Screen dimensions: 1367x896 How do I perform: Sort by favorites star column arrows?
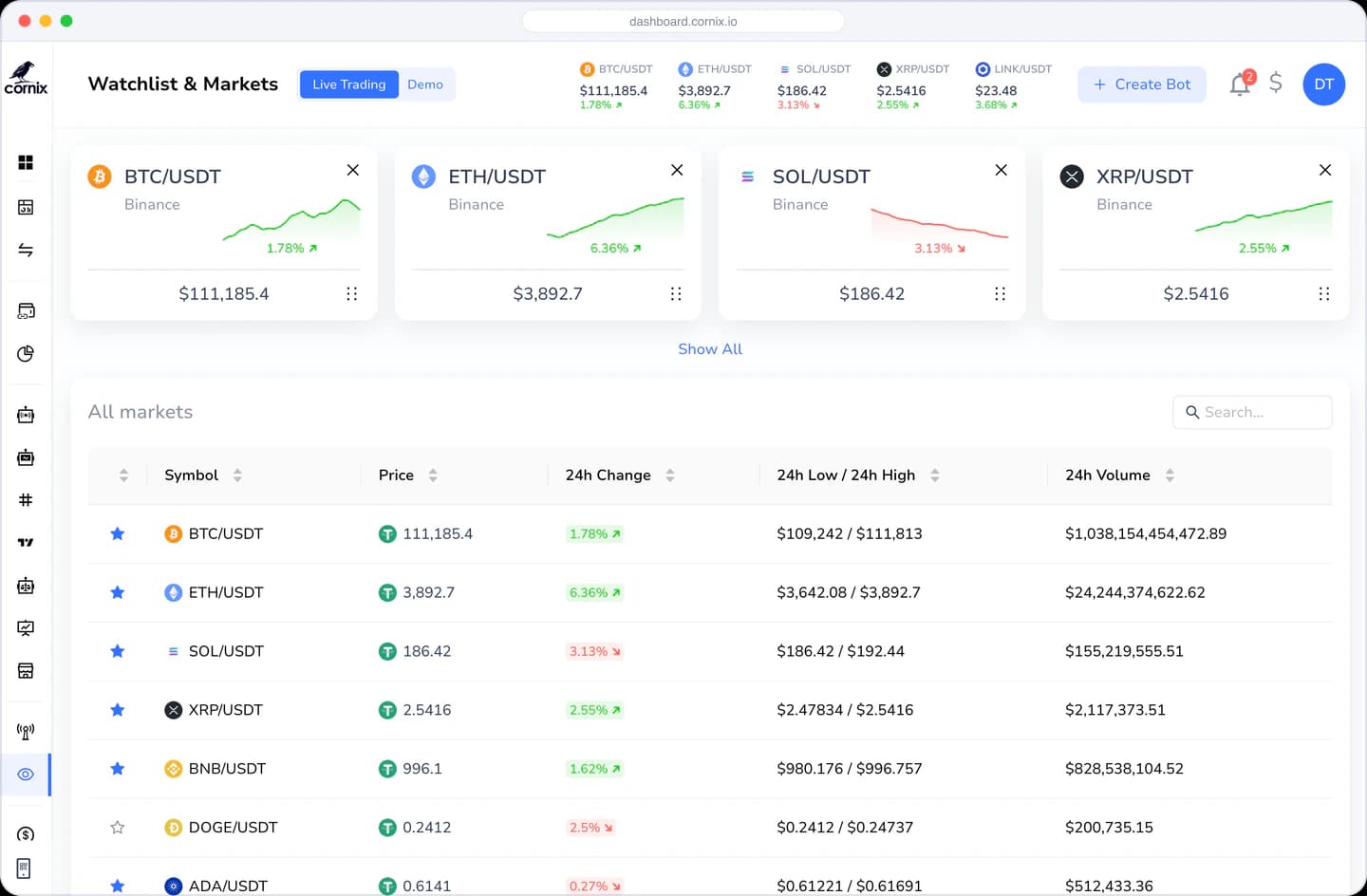pyautogui.click(x=123, y=476)
